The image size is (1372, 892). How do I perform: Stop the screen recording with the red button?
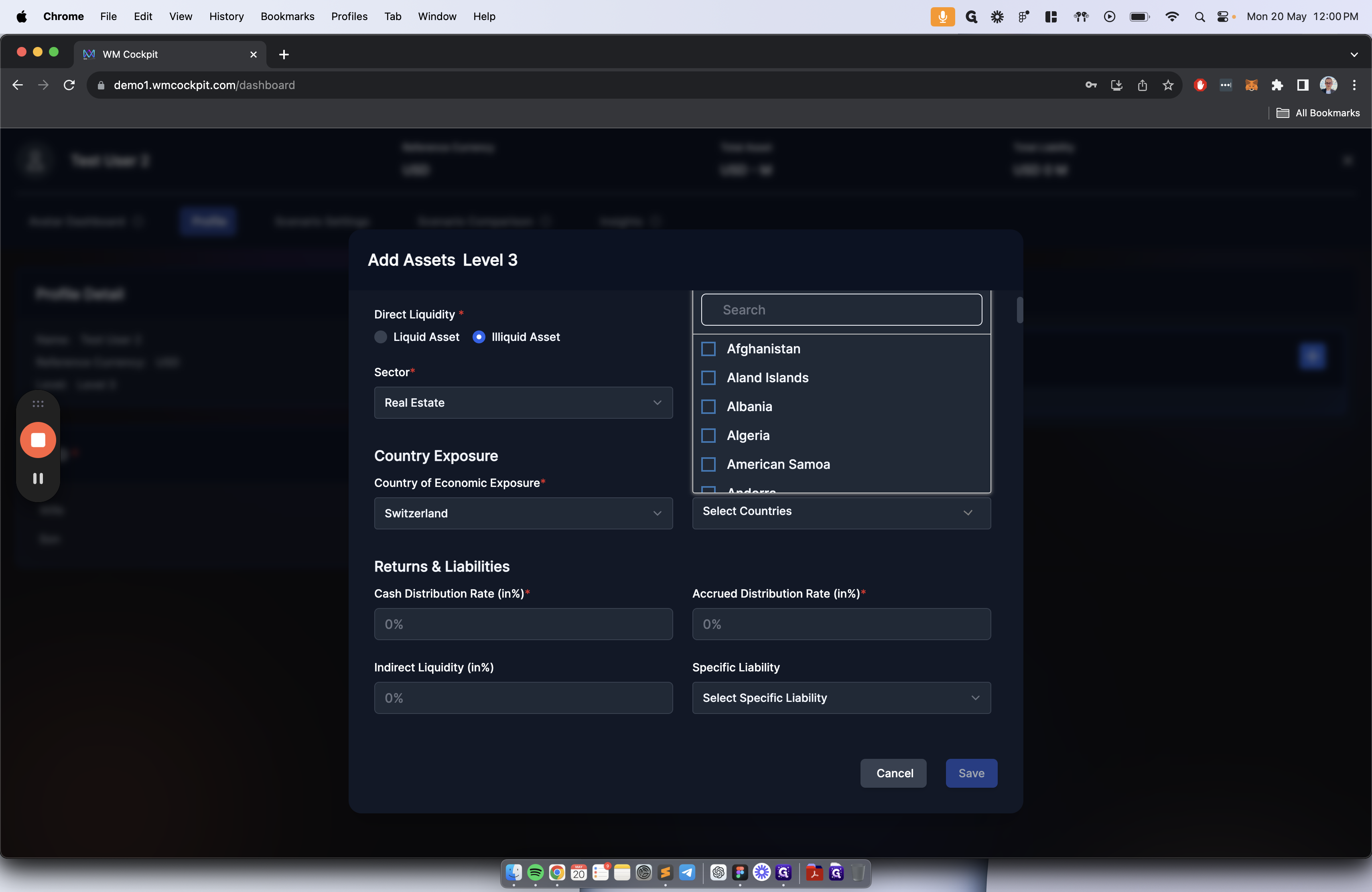(38, 440)
